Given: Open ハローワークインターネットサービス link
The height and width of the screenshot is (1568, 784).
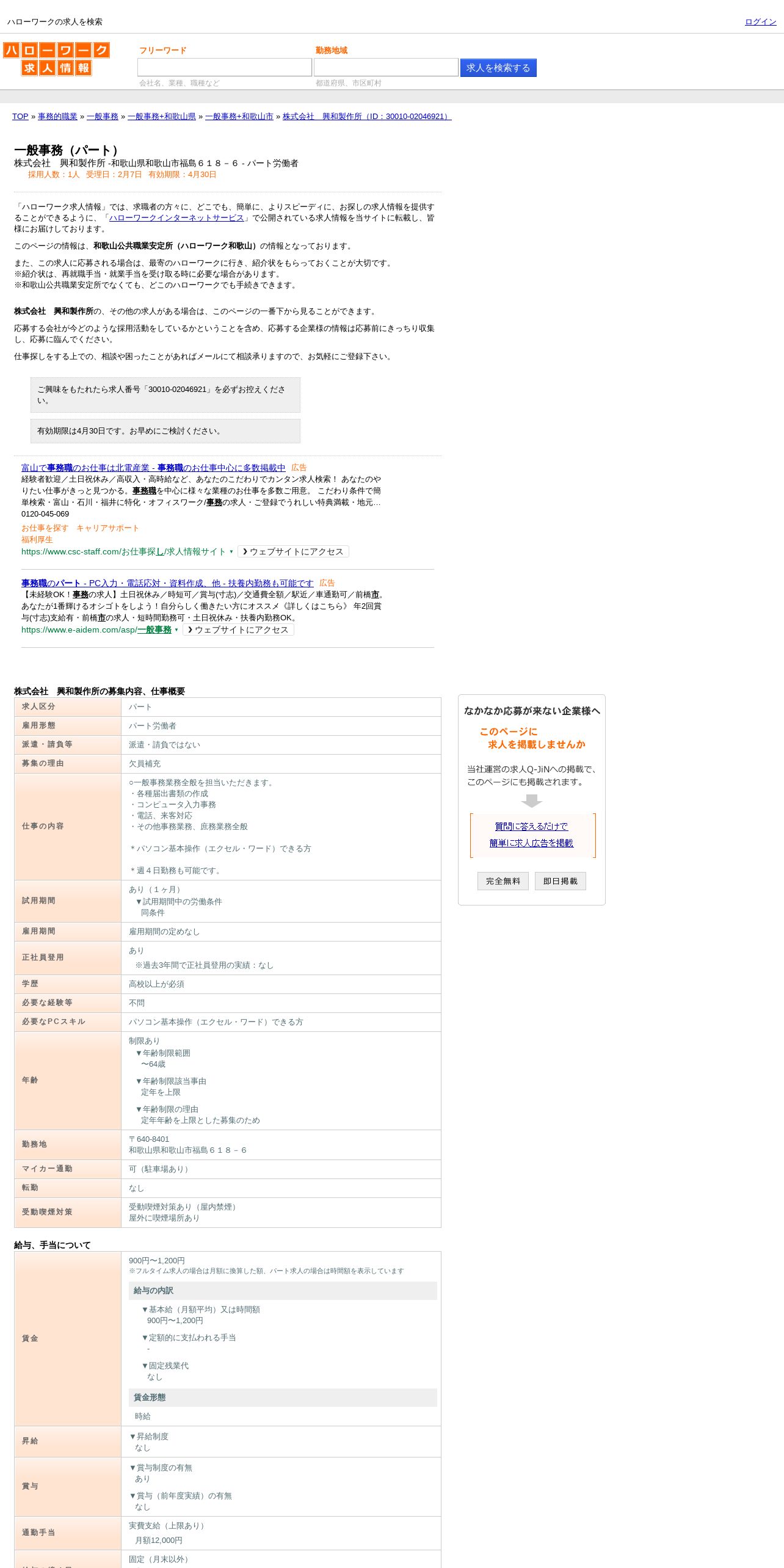Looking at the screenshot, I should [x=176, y=218].
